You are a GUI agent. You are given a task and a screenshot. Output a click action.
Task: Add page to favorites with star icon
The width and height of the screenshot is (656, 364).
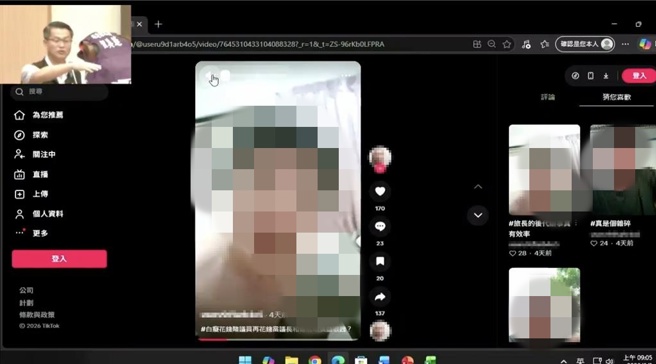507,44
